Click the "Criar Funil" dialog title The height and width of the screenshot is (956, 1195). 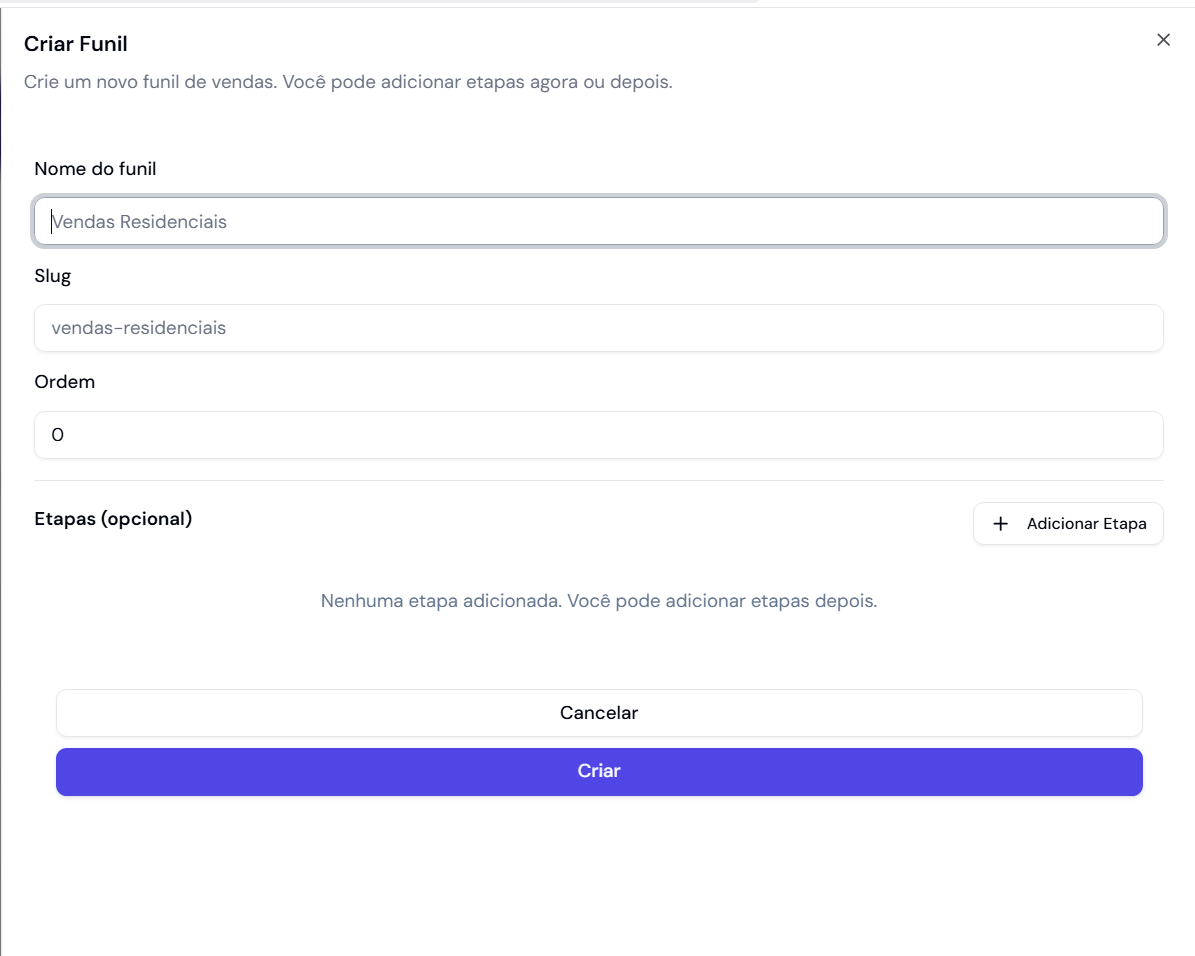click(x=76, y=44)
